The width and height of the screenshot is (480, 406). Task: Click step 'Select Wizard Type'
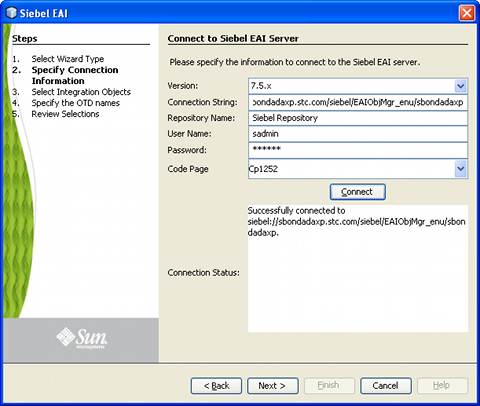click(x=68, y=59)
